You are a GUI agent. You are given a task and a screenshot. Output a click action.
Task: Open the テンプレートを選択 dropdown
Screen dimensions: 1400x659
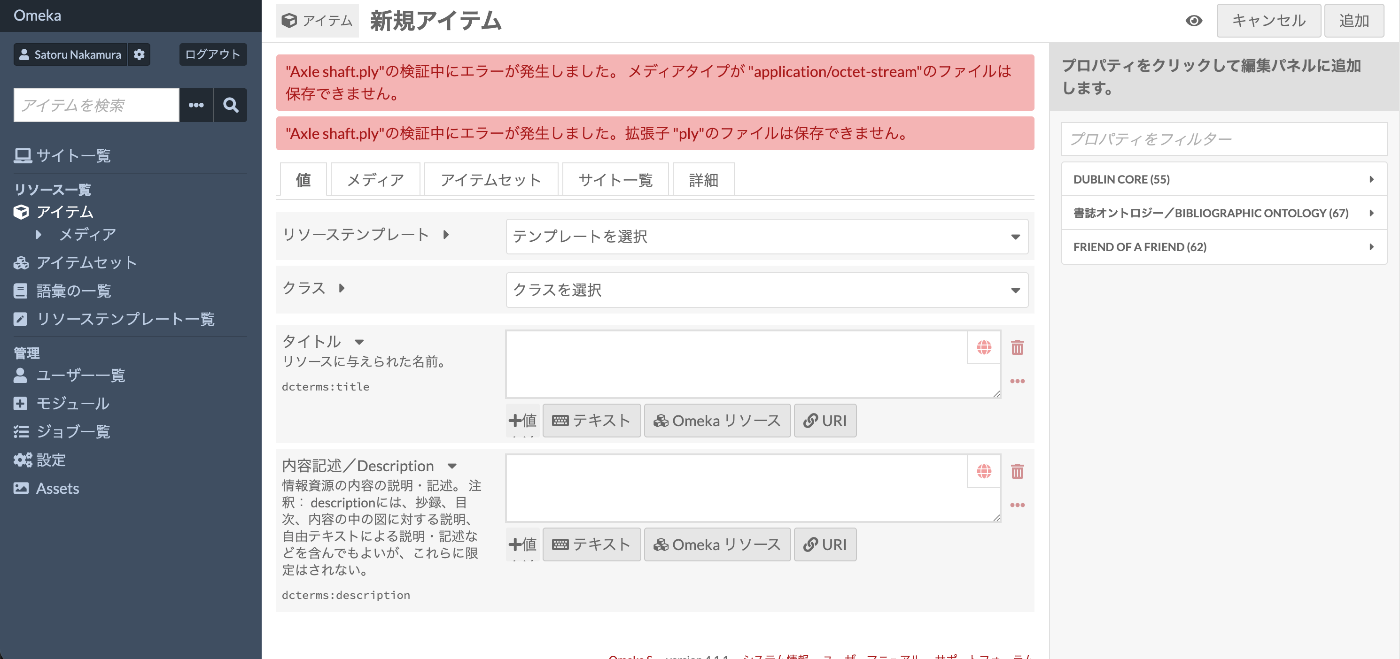[x=767, y=237]
